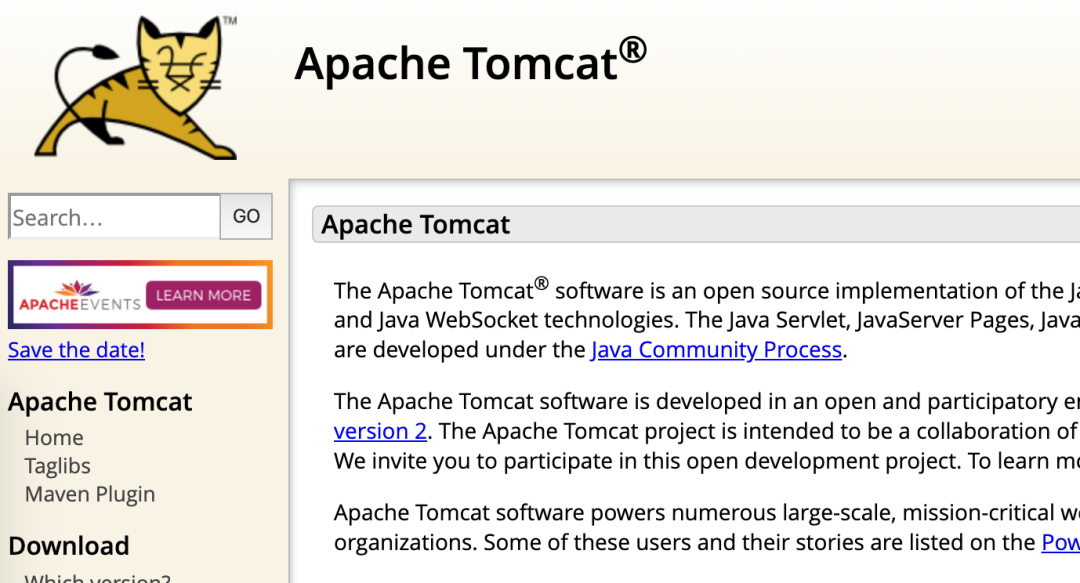Open the Which version? link
This screenshot has height=583, width=1080.
pos(98,578)
